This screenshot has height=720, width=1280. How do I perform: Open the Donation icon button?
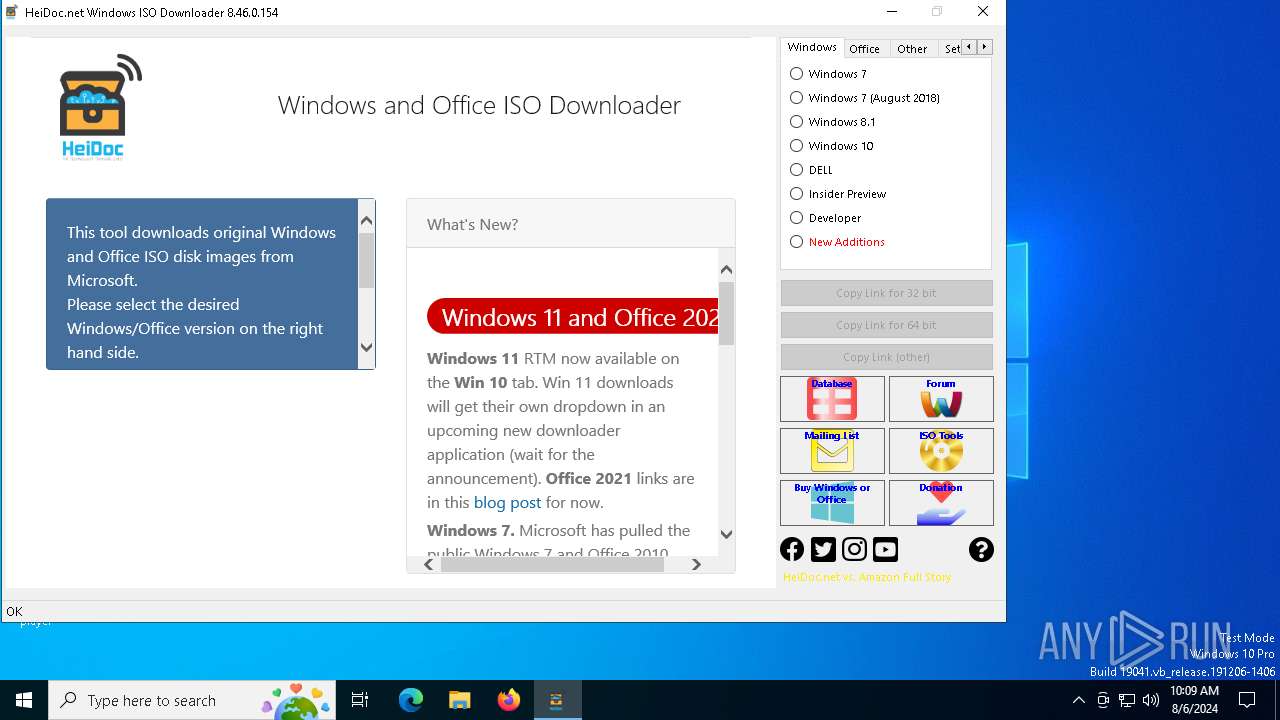tap(941, 503)
